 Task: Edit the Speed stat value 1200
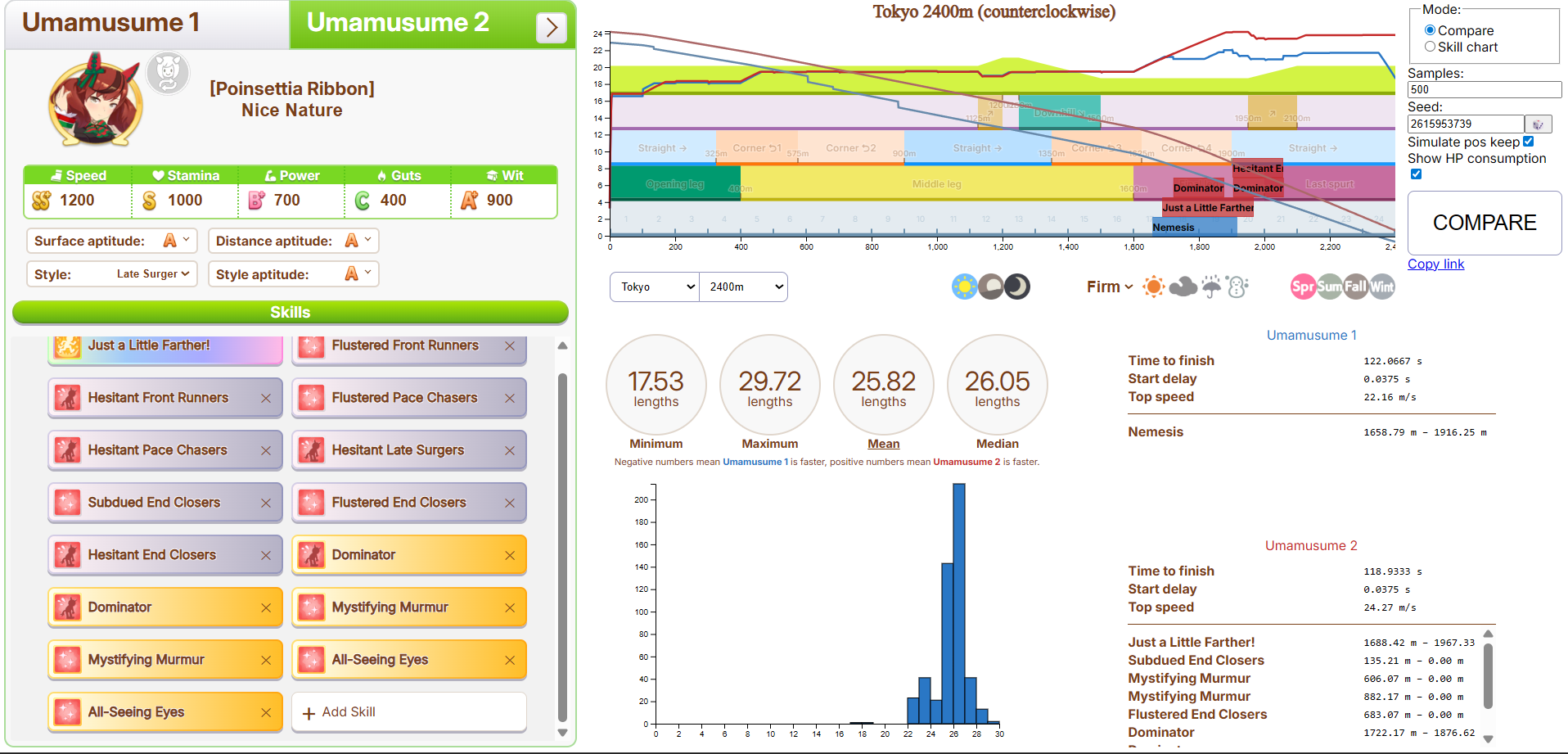tap(77, 201)
